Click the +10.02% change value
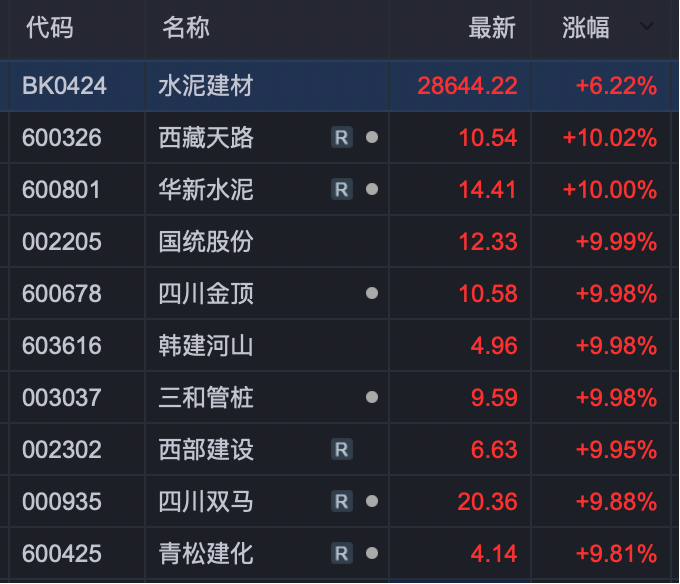This screenshot has width=680, height=584. point(610,138)
